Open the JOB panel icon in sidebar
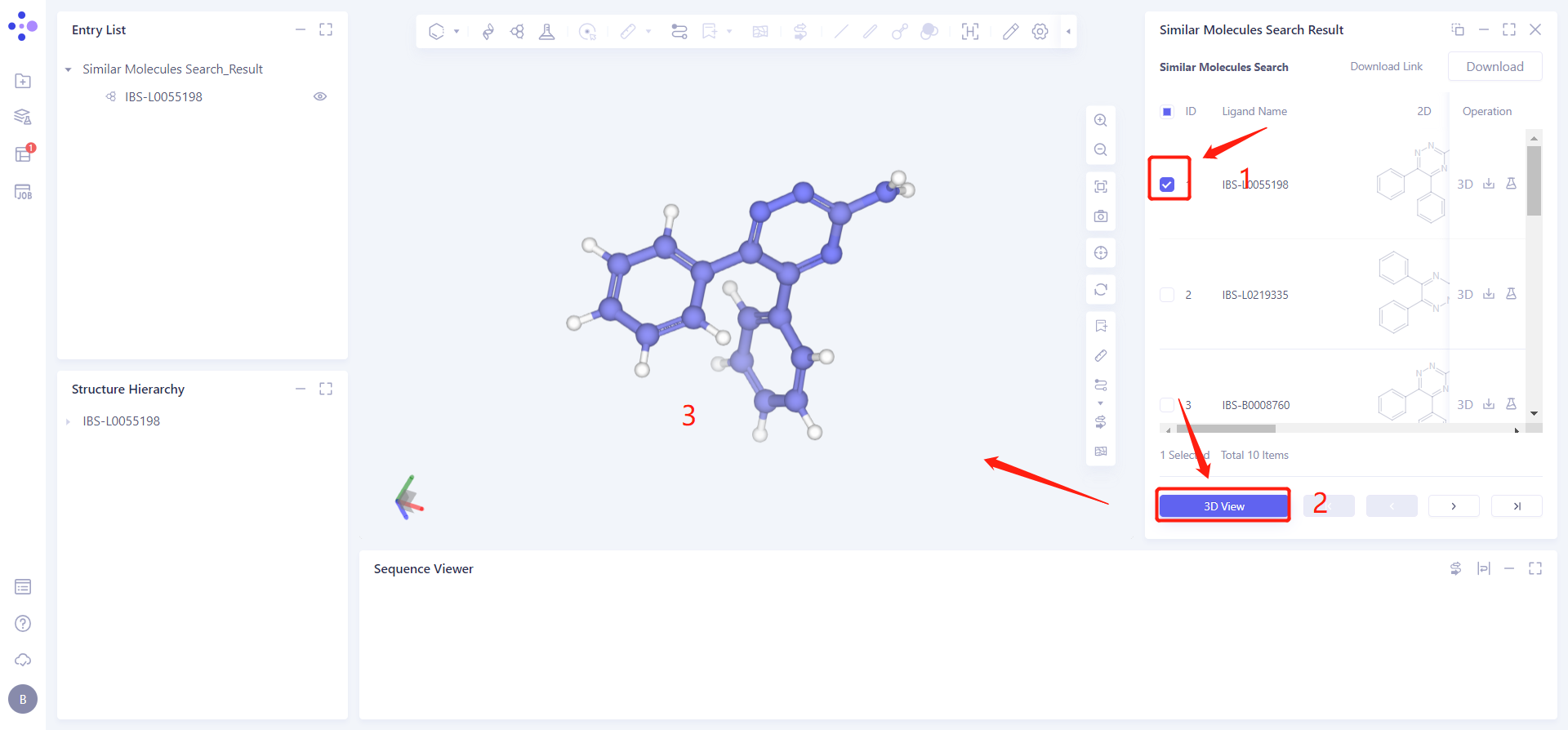Viewport: 1568px width, 730px height. pos(23,192)
